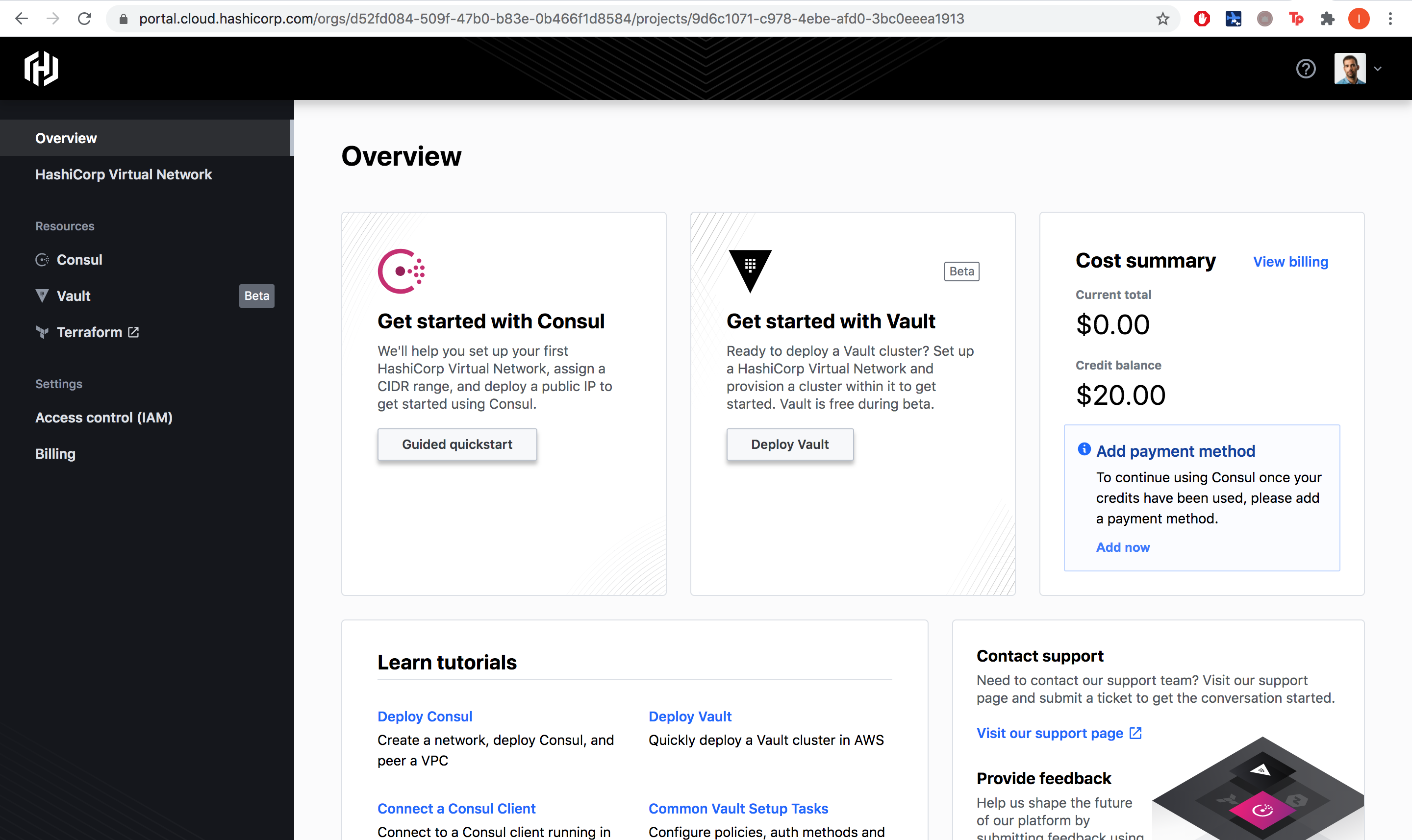The image size is (1412, 840).
Task: Click the info icon by Add payment method
Action: (x=1084, y=449)
